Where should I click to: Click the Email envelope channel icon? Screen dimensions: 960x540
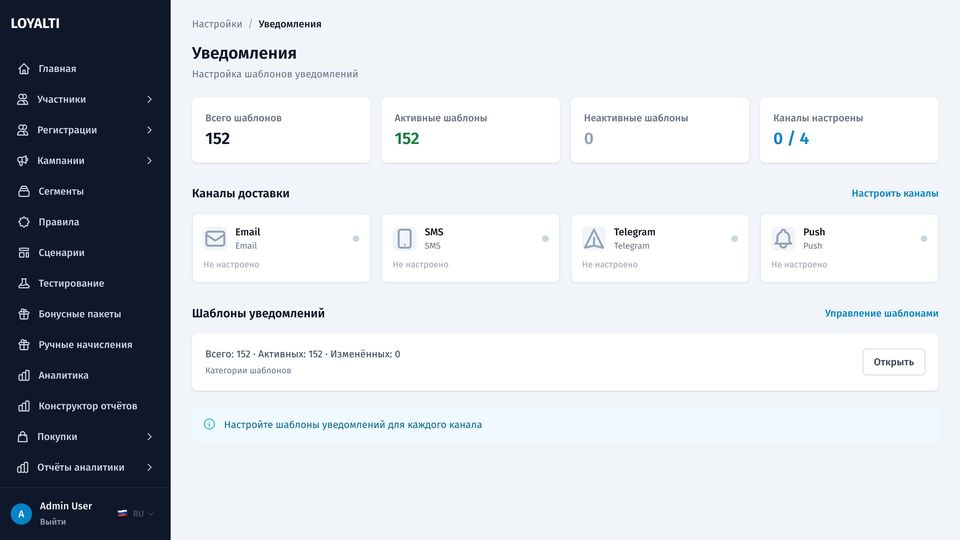click(215, 238)
